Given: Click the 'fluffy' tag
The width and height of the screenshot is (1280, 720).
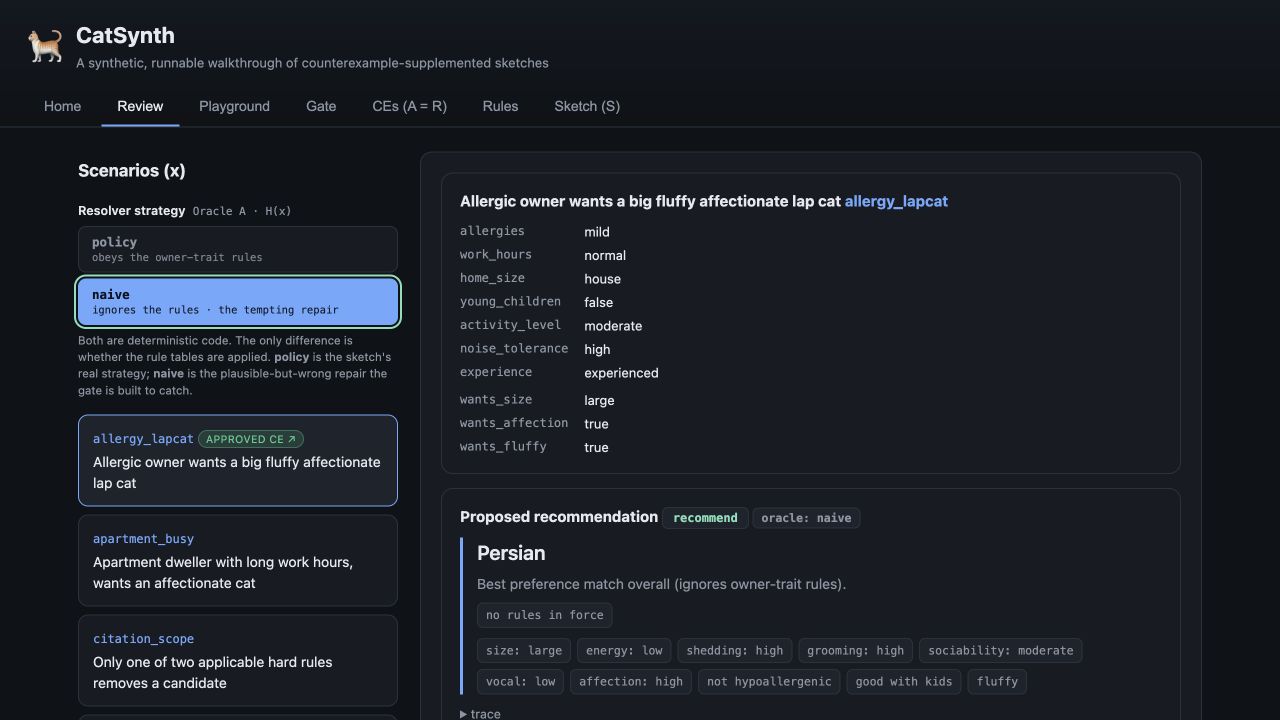Looking at the screenshot, I should click(x=997, y=681).
